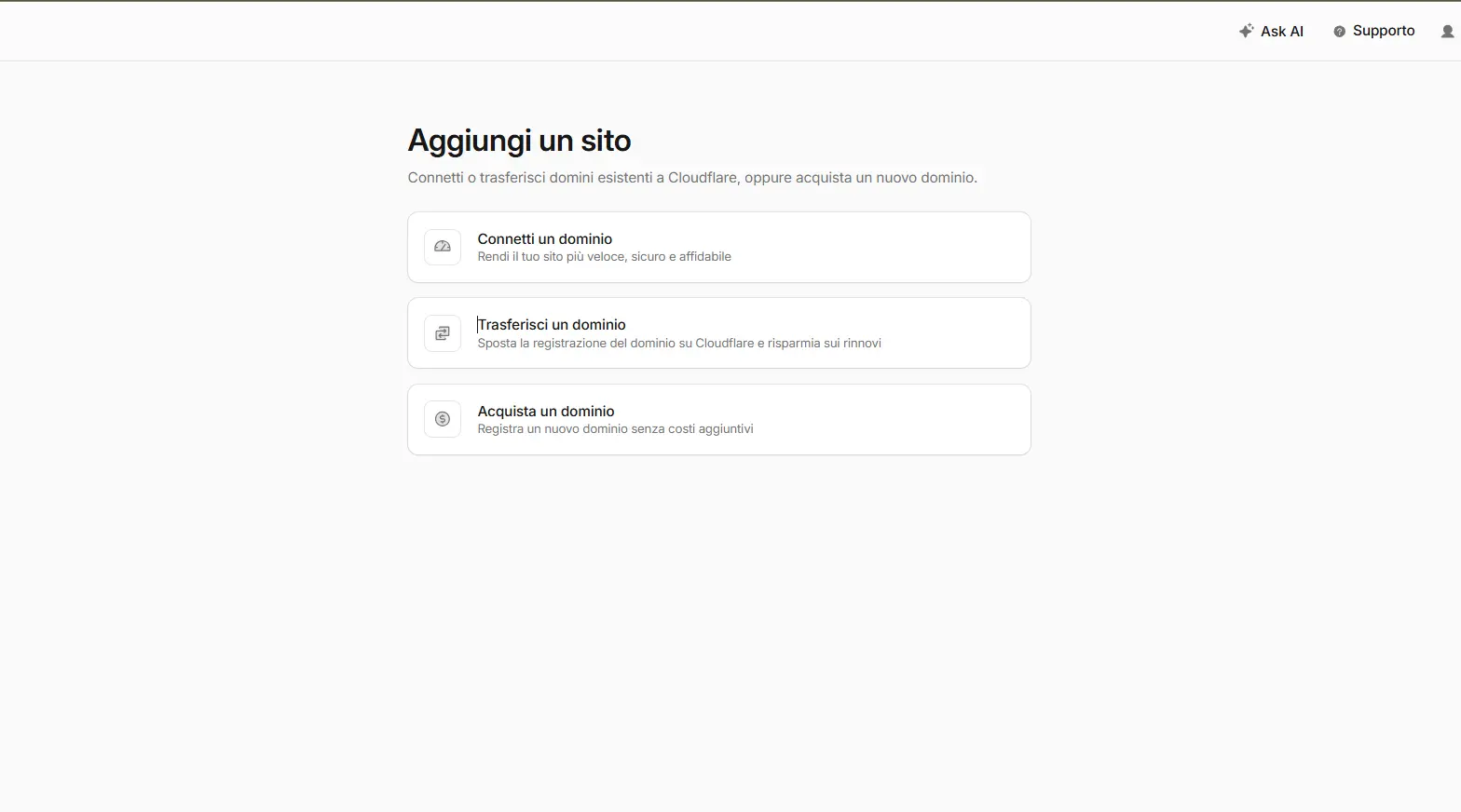
Task: Open the Supporto help icon
Action: (x=1339, y=32)
